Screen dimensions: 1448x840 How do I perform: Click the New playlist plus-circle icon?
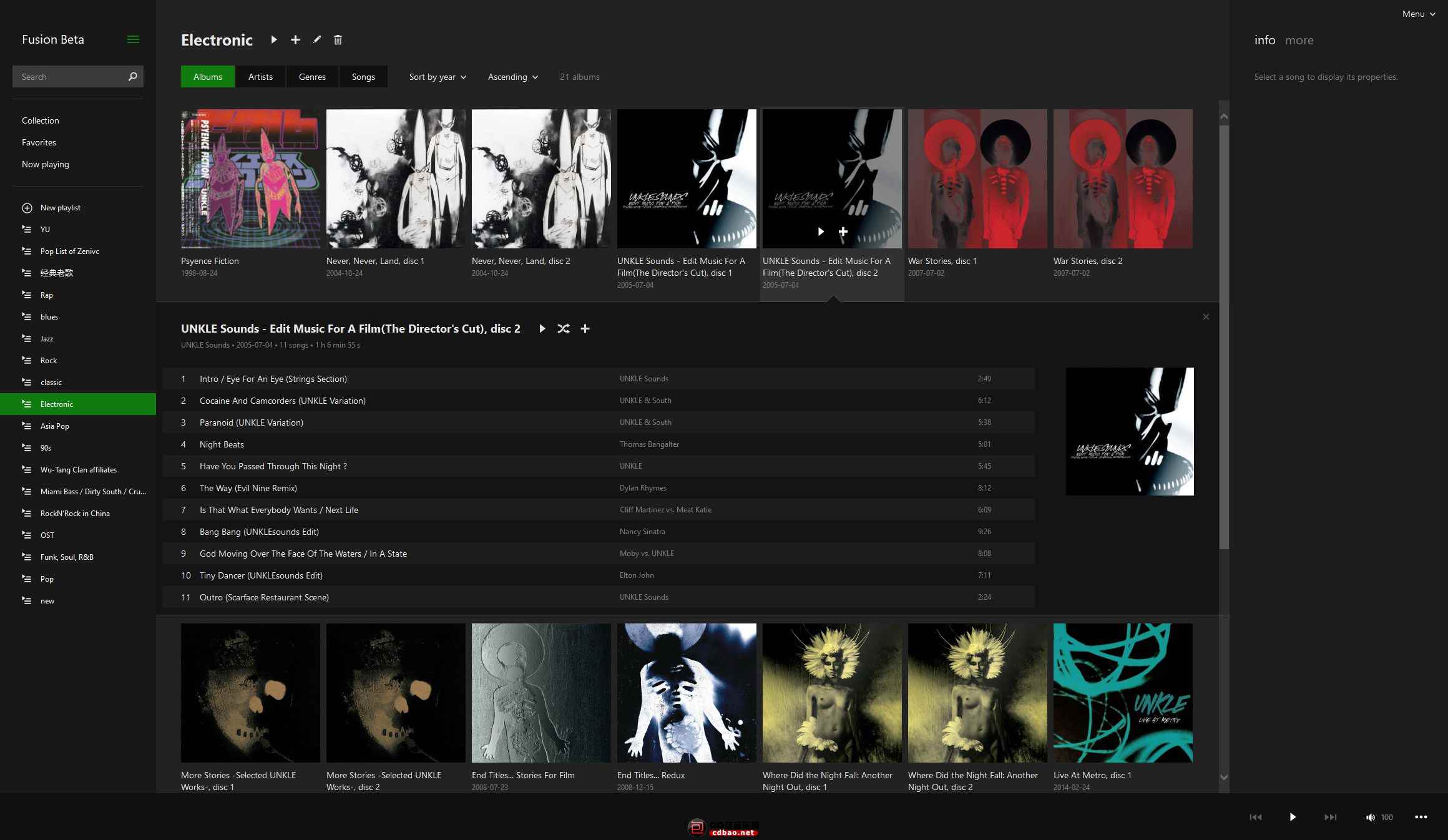point(27,208)
